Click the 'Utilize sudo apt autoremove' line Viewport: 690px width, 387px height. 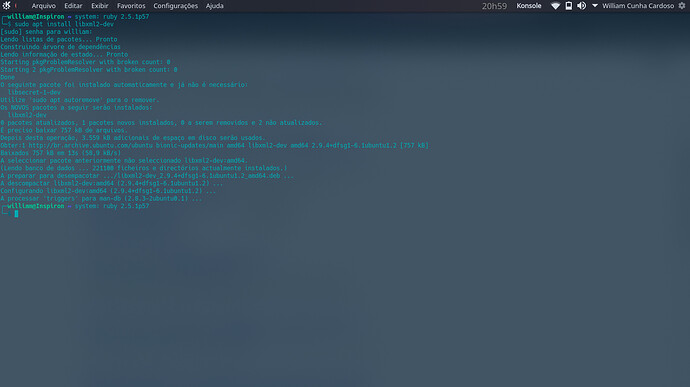(x=80, y=100)
